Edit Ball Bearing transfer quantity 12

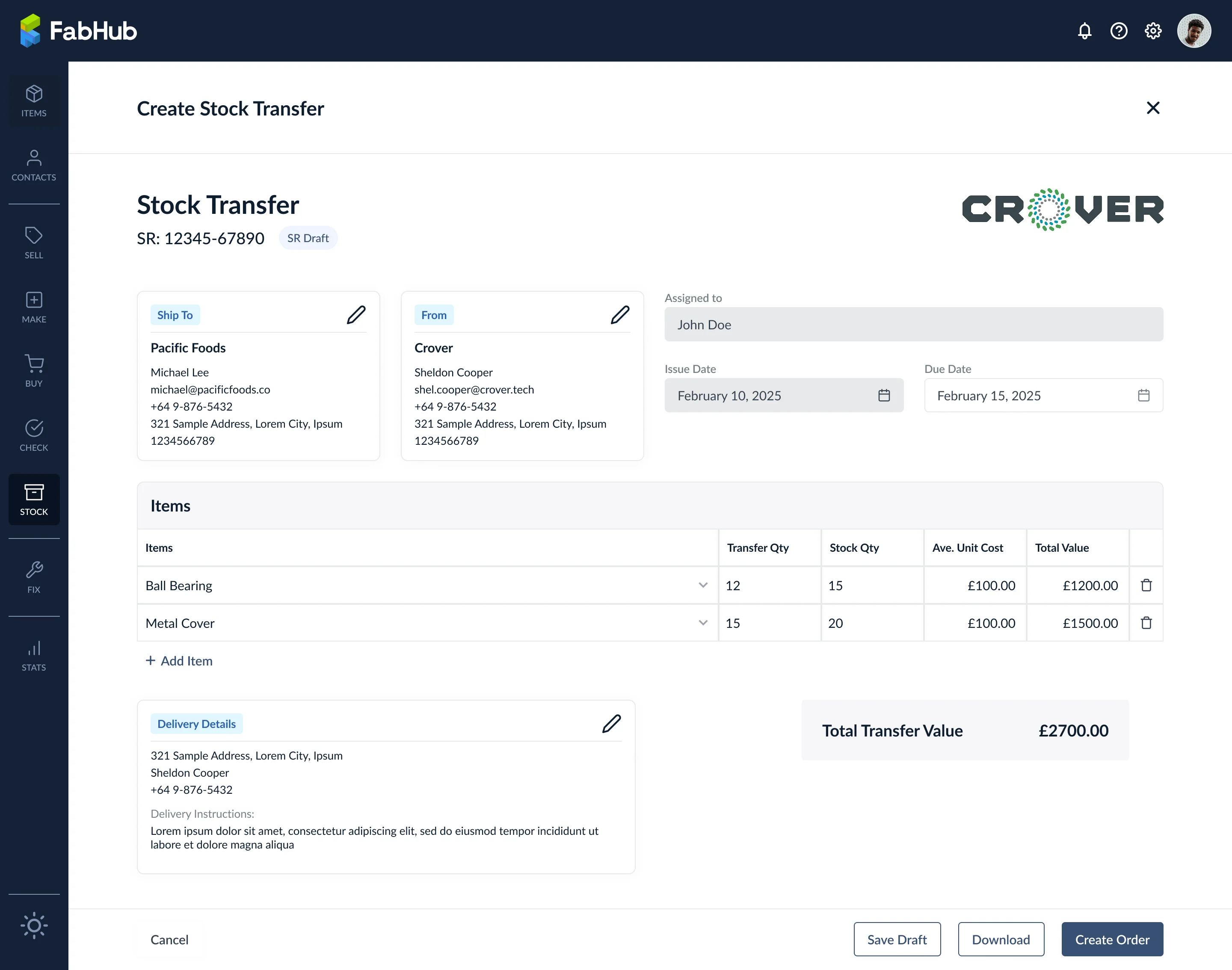[x=770, y=585]
